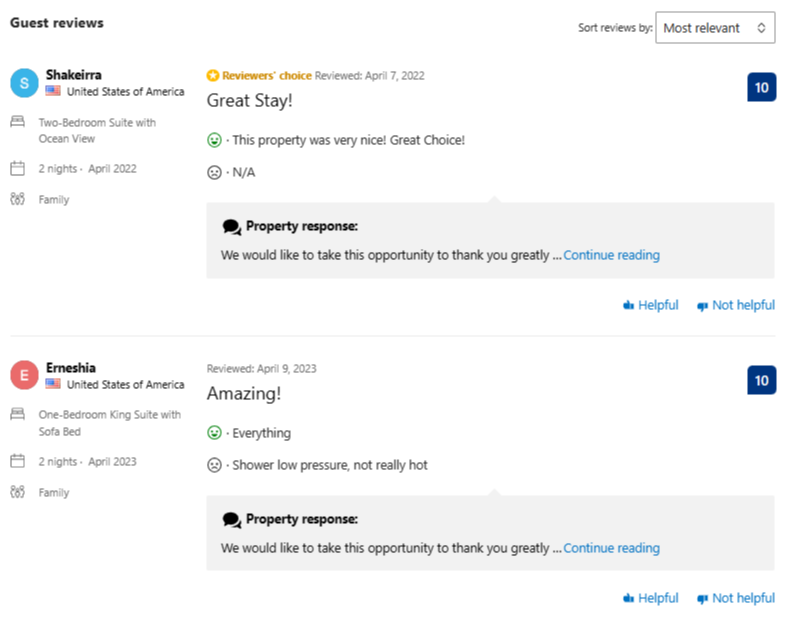Click the thumbs-up icon on Erneshia's review

[629, 598]
